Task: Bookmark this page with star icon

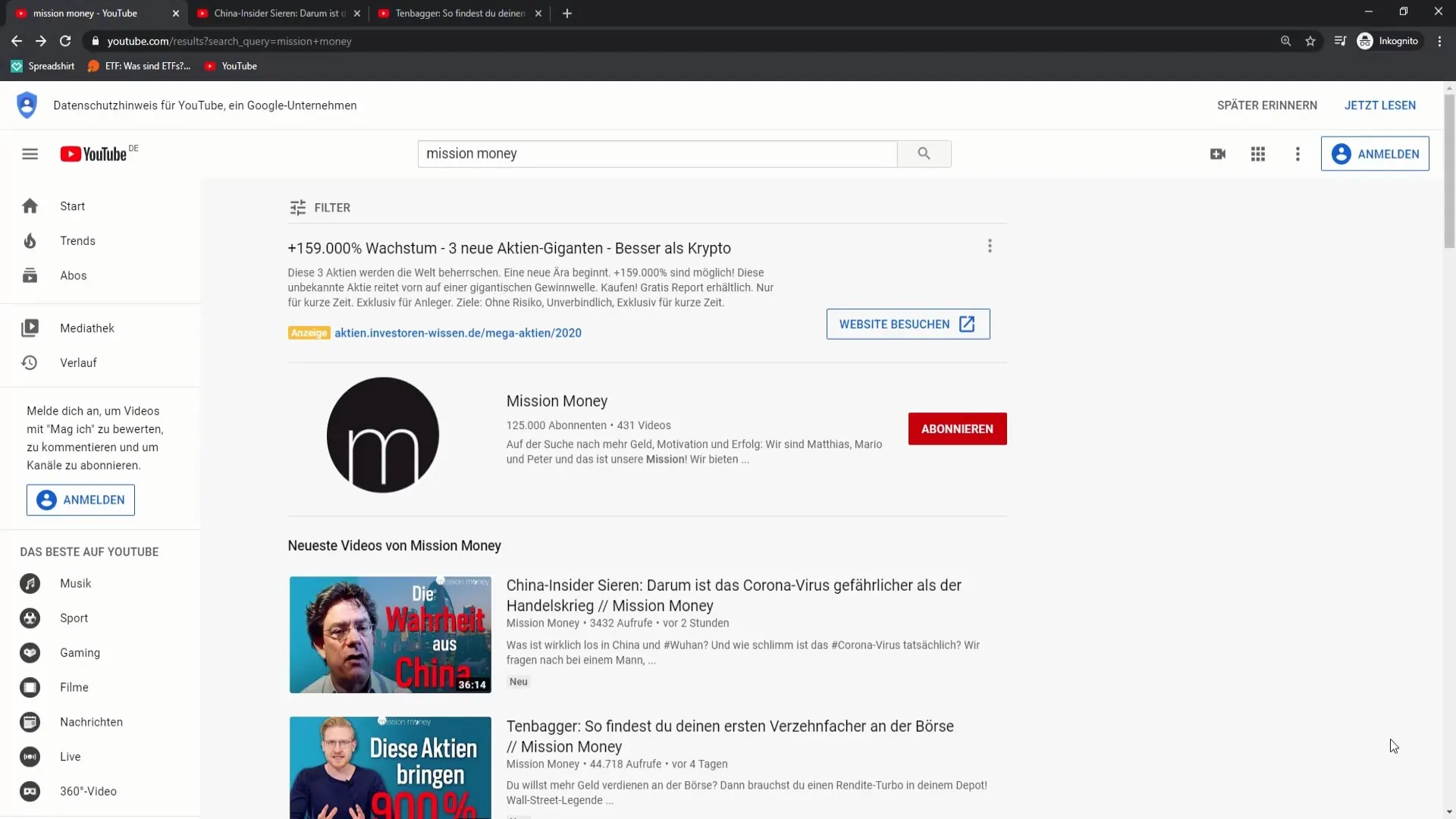Action: (1310, 41)
